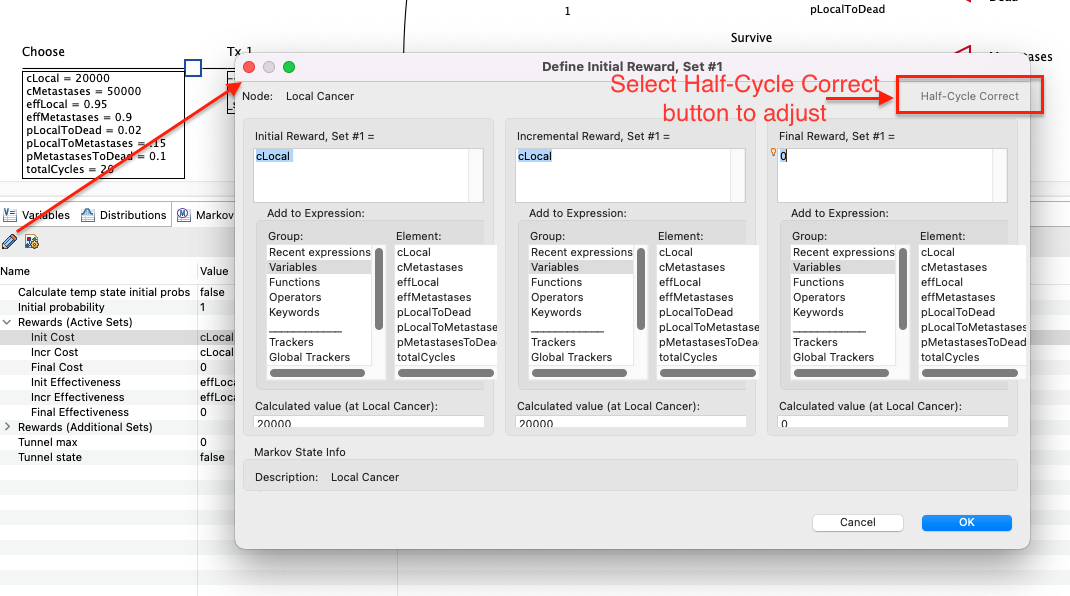Click the blue decision node square

click(193, 68)
